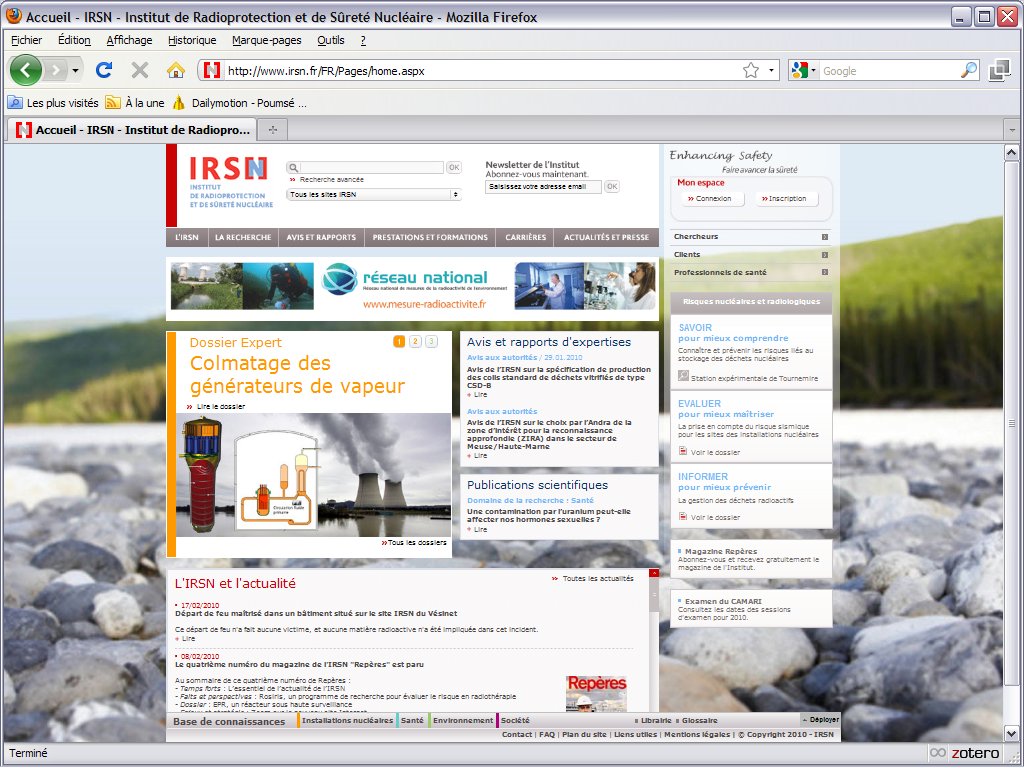This screenshot has width=1024, height=768.
Task: Click the Home icon in the toolbar
Action: 176,70
